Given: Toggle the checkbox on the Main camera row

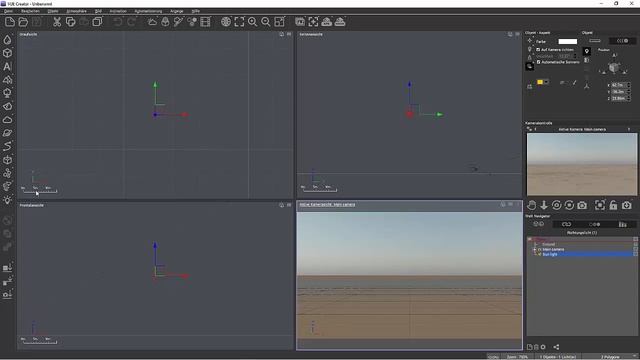Looking at the screenshot, I should tap(636, 249).
